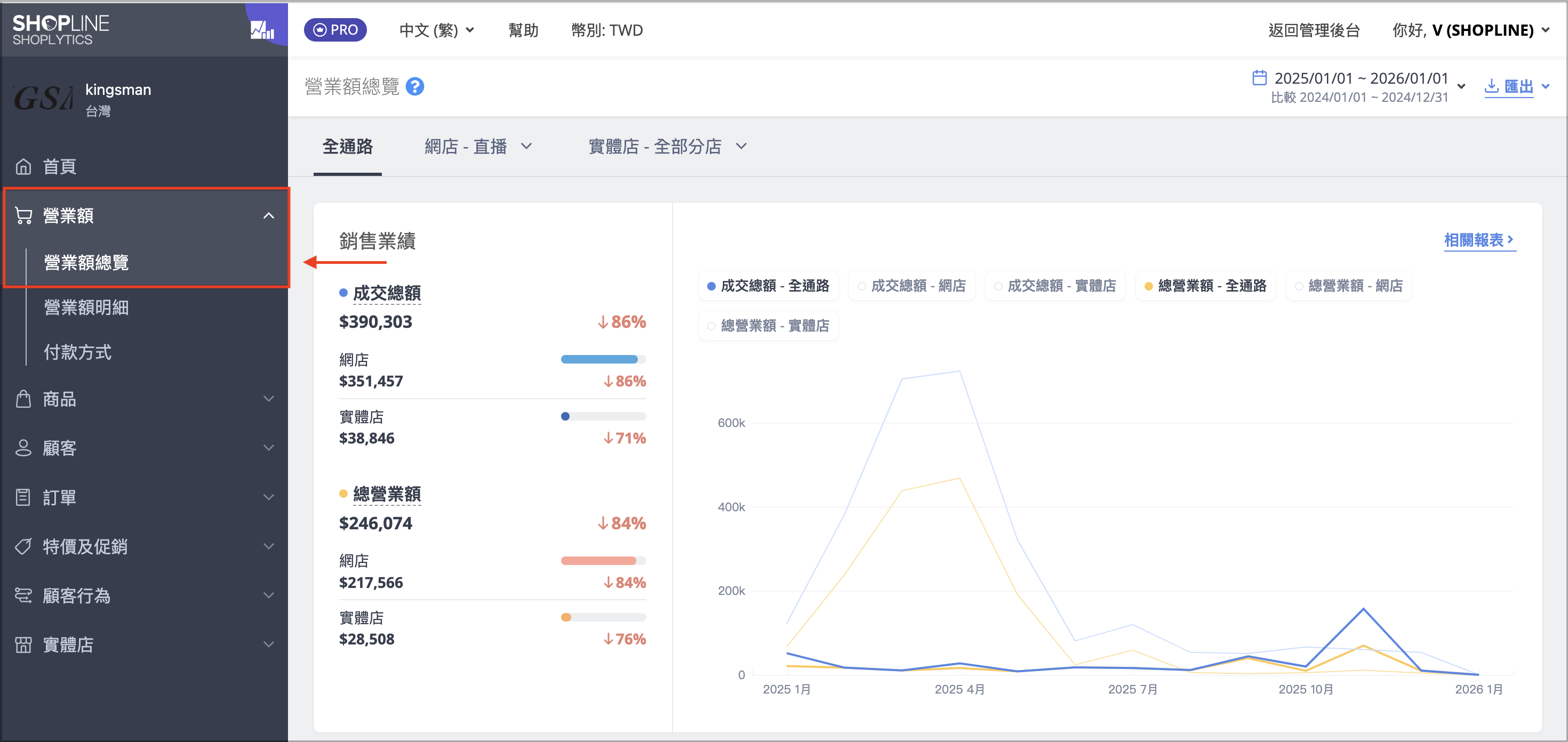Expand the 商品 sidebar section

click(268, 399)
